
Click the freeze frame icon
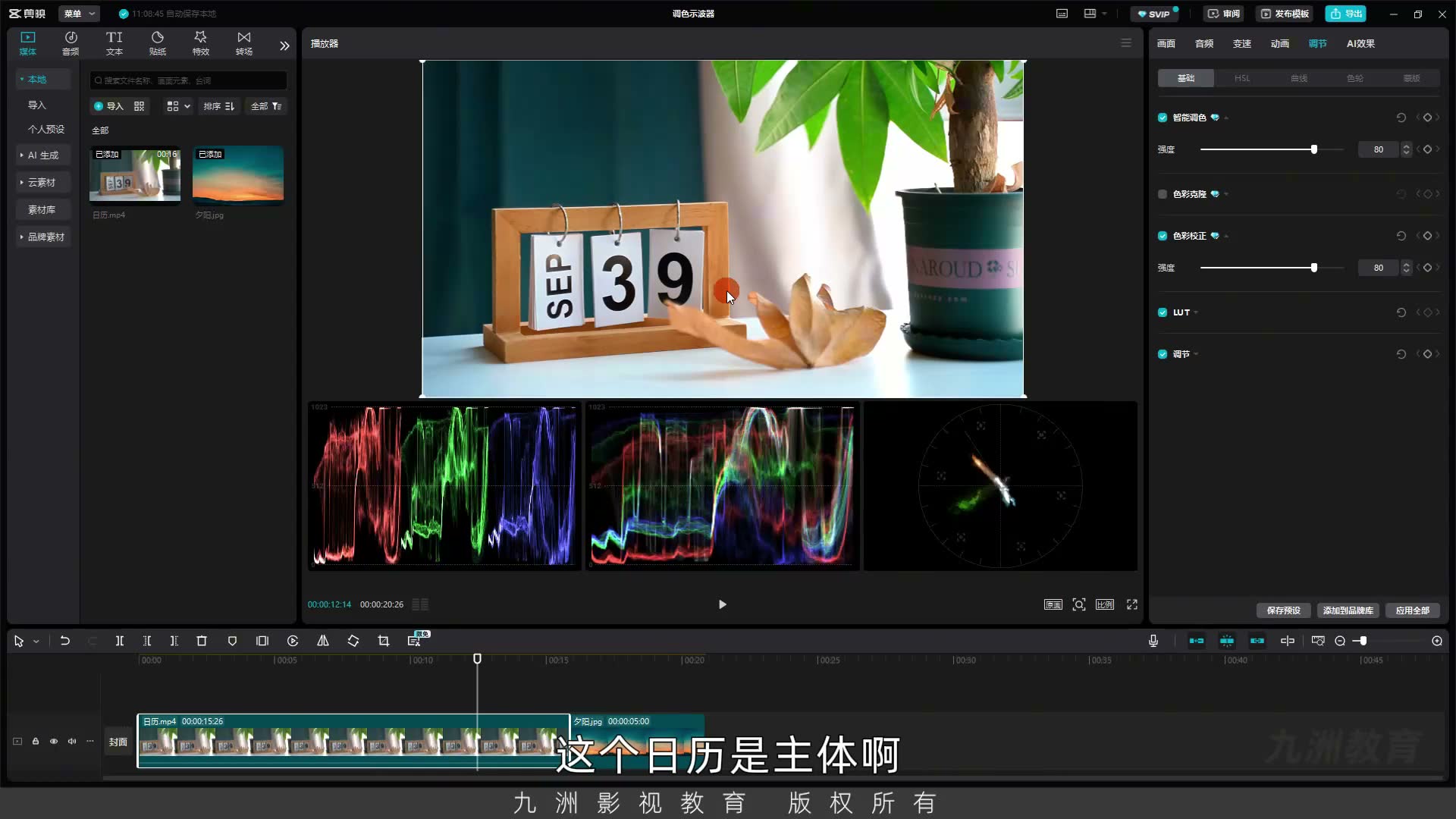pyautogui.click(x=262, y=641)
